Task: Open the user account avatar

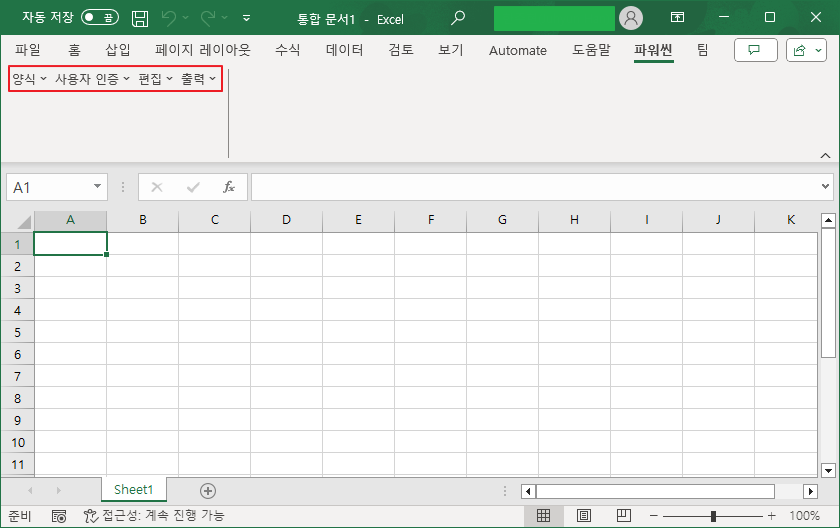Action: click(631, 18)
